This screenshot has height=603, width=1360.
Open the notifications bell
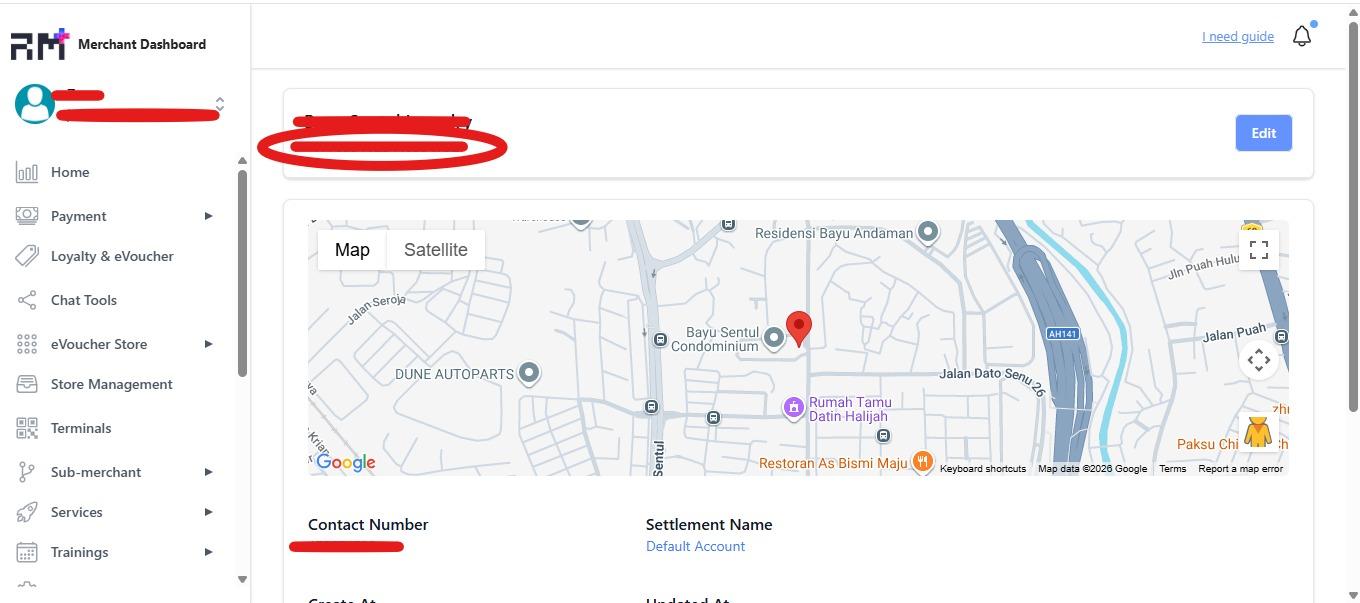pyautogui.click(x=1302, y=37)
